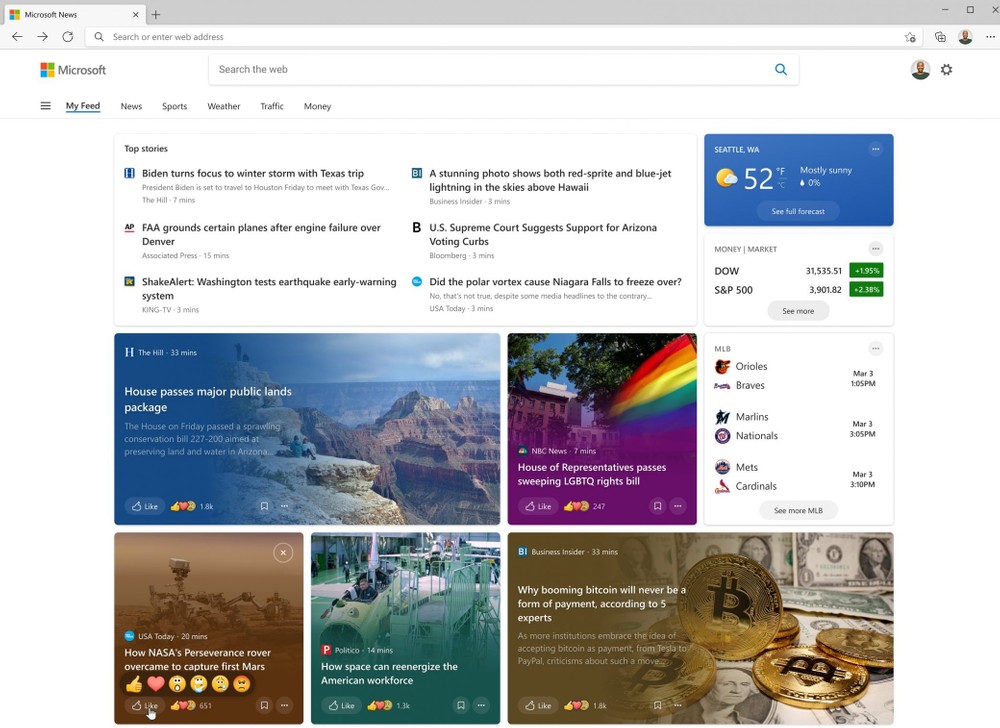This screenshot has height=728, width=1000.
Task: Like the Perseverance rover story
Action: coord(145,705)
